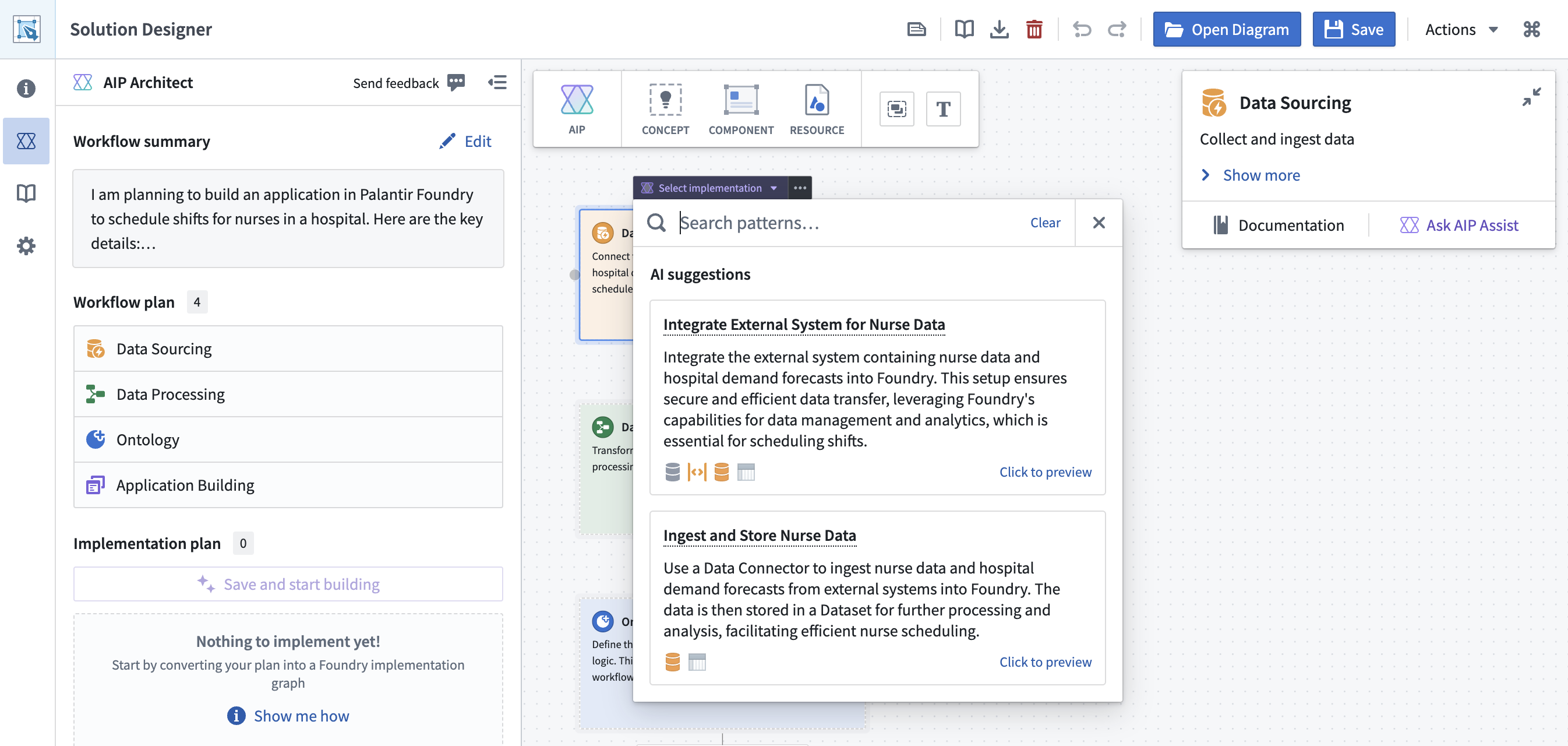Select Data Processing in Workflow plan
1568x746 pixels.
[288, 394]
